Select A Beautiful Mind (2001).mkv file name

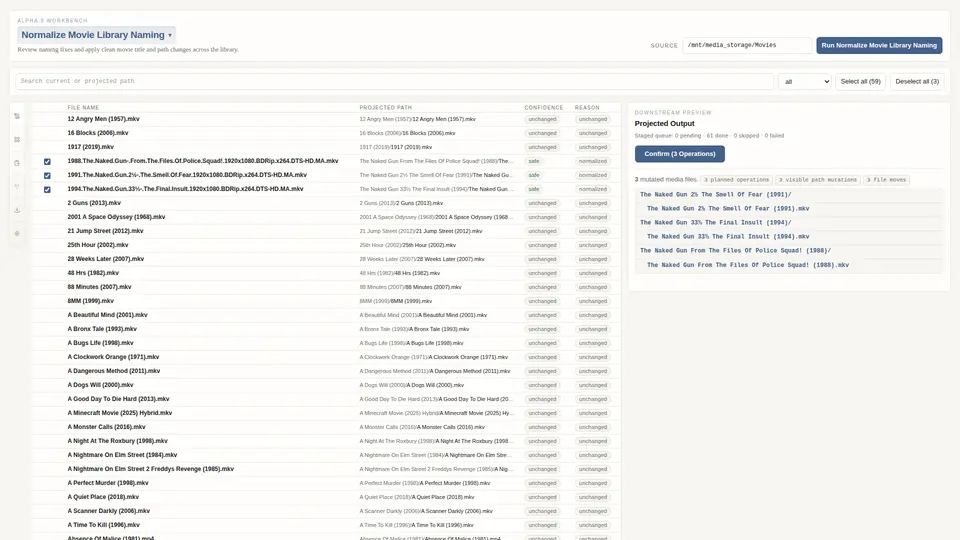click(x=107, y=315)
